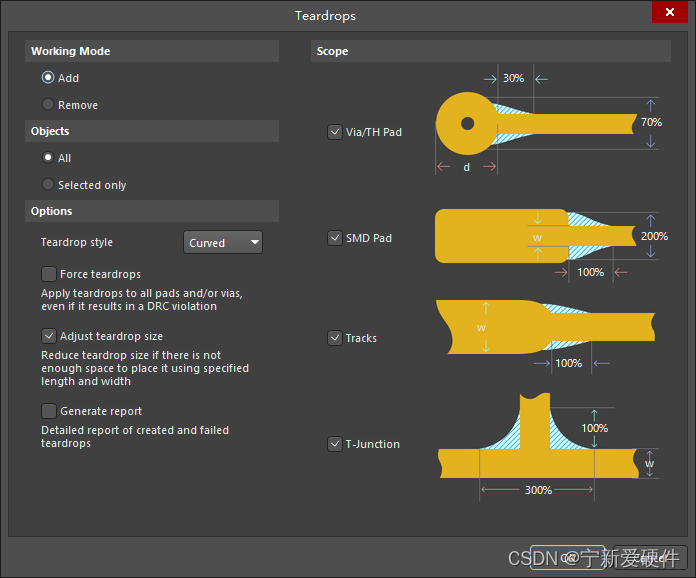Edit the Tracks 100% length value
The width and height of the screenshot is (696, 578).
pos(569,363)
